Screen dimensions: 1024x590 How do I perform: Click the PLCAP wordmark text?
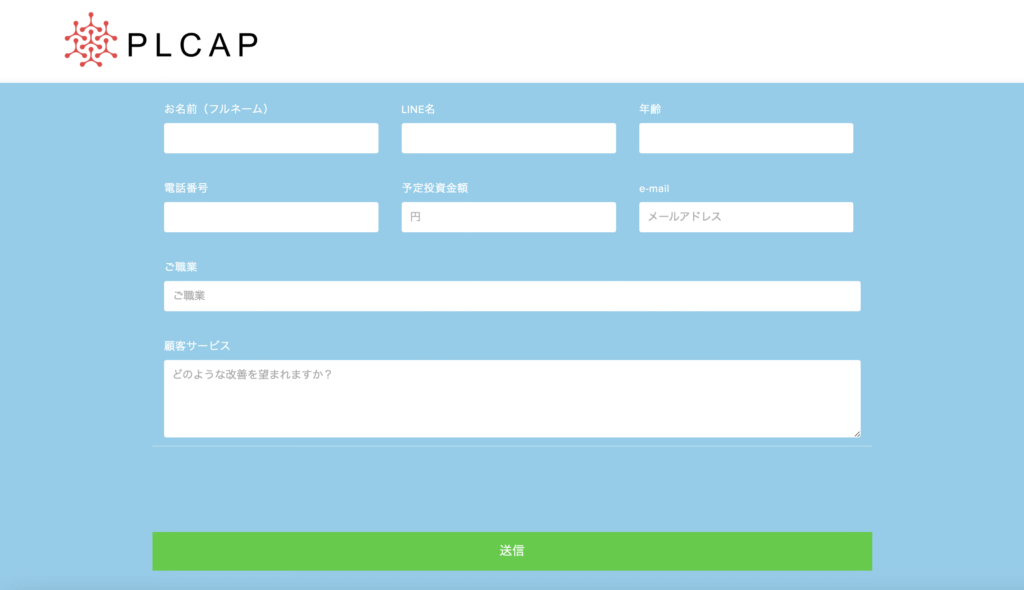[193, 45]
